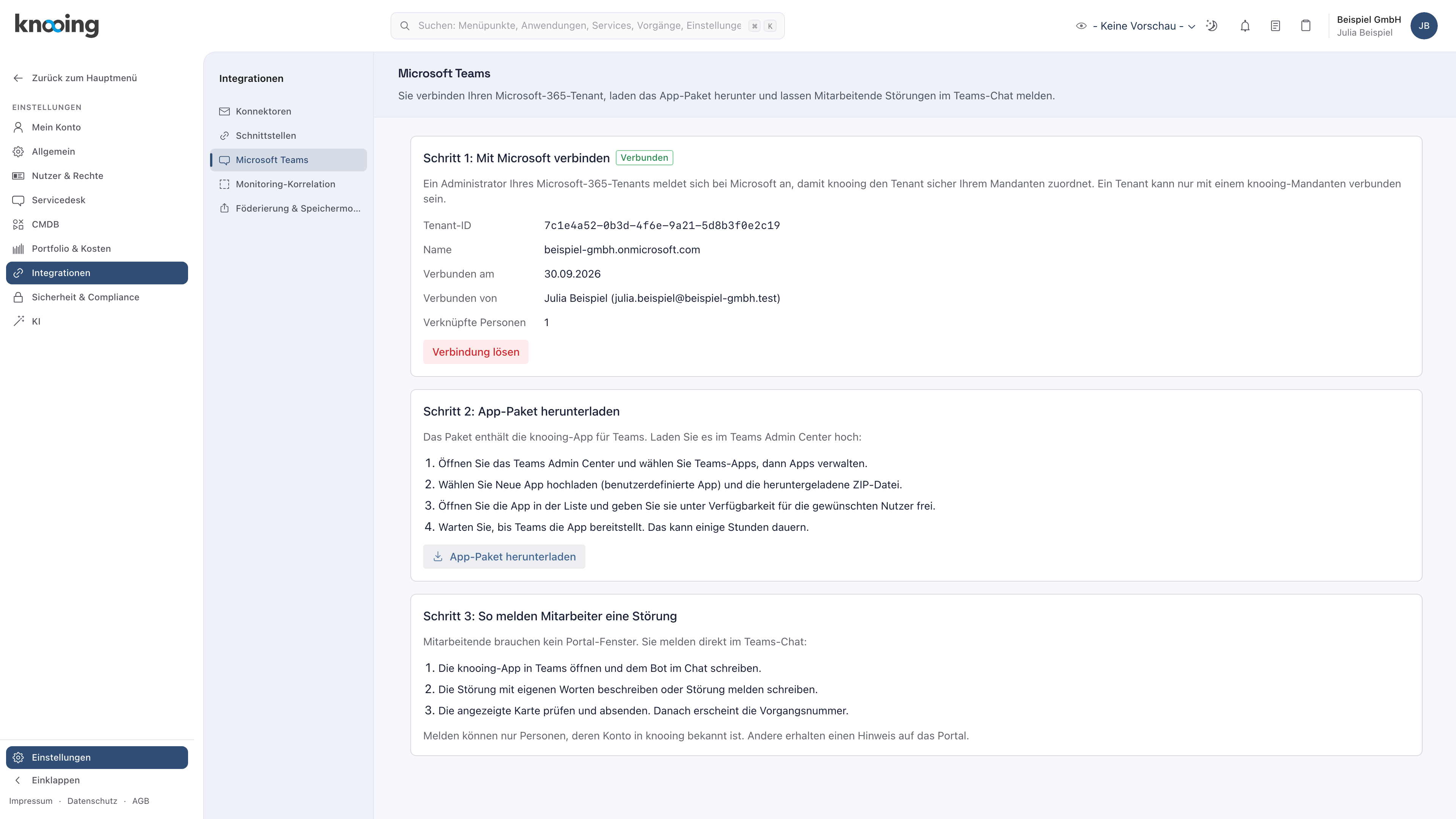Open Einstellungen at sidebar bottom
The height and width of the screenshot is (819, 1456).
tap(97, 758)
